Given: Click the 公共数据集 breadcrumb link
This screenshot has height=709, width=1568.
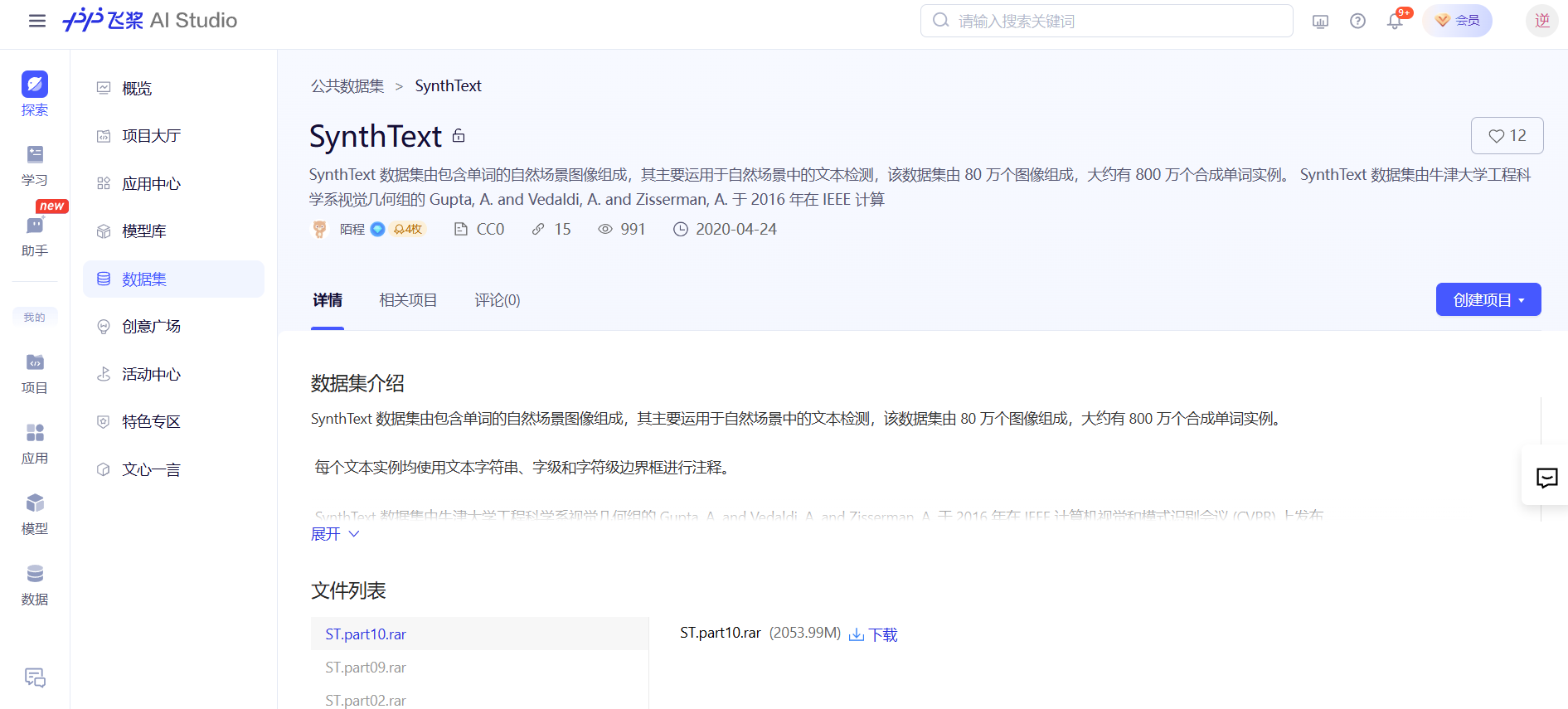Looking at the screenshot, I should (347, 86).
